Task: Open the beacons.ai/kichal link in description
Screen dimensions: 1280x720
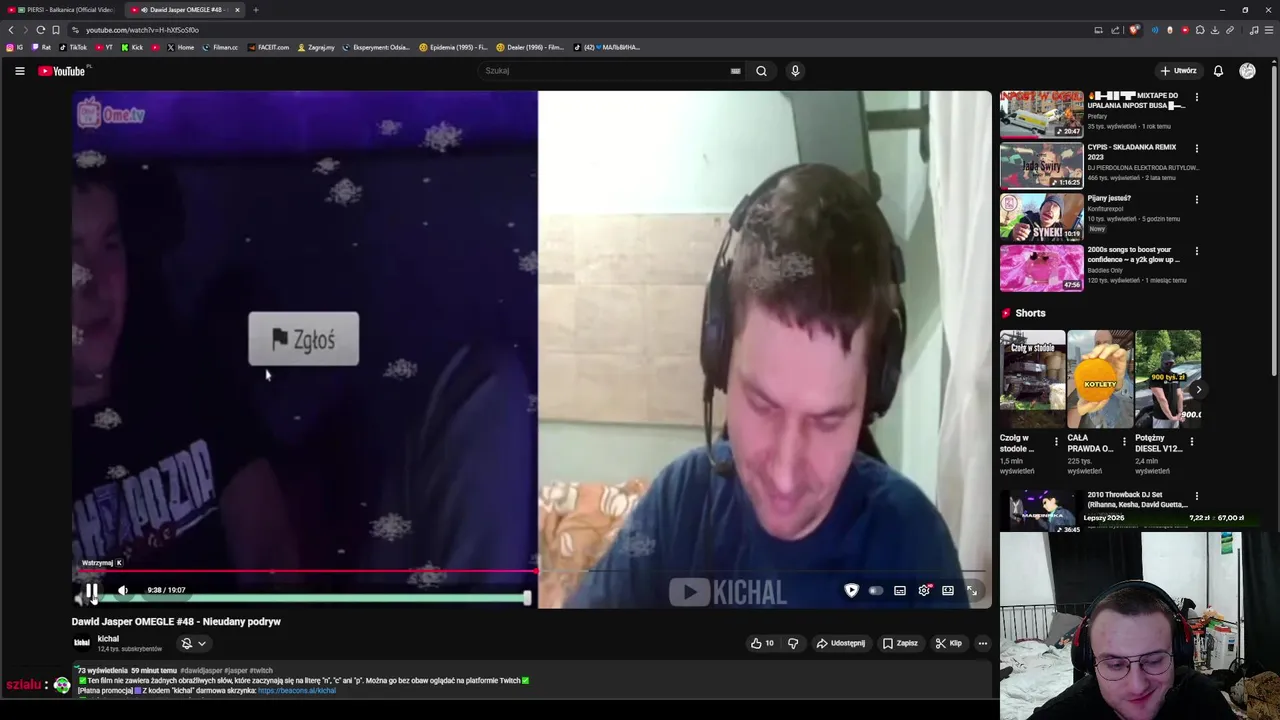Action: click(297, 690)
